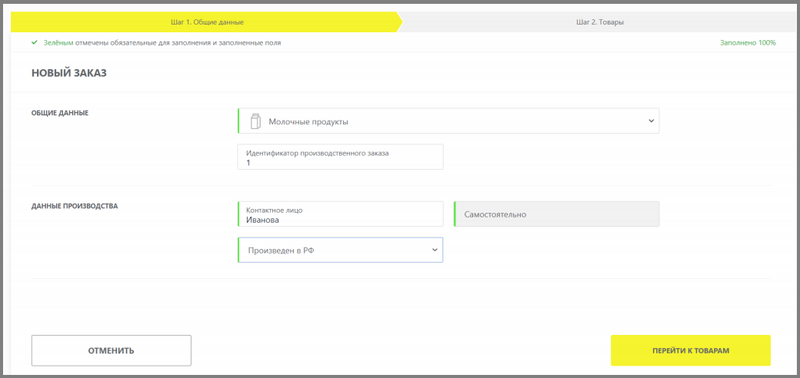800x378 pixels.
Task: Open the "Произведен в РФ" dropdown
Action: coord(340,250)
